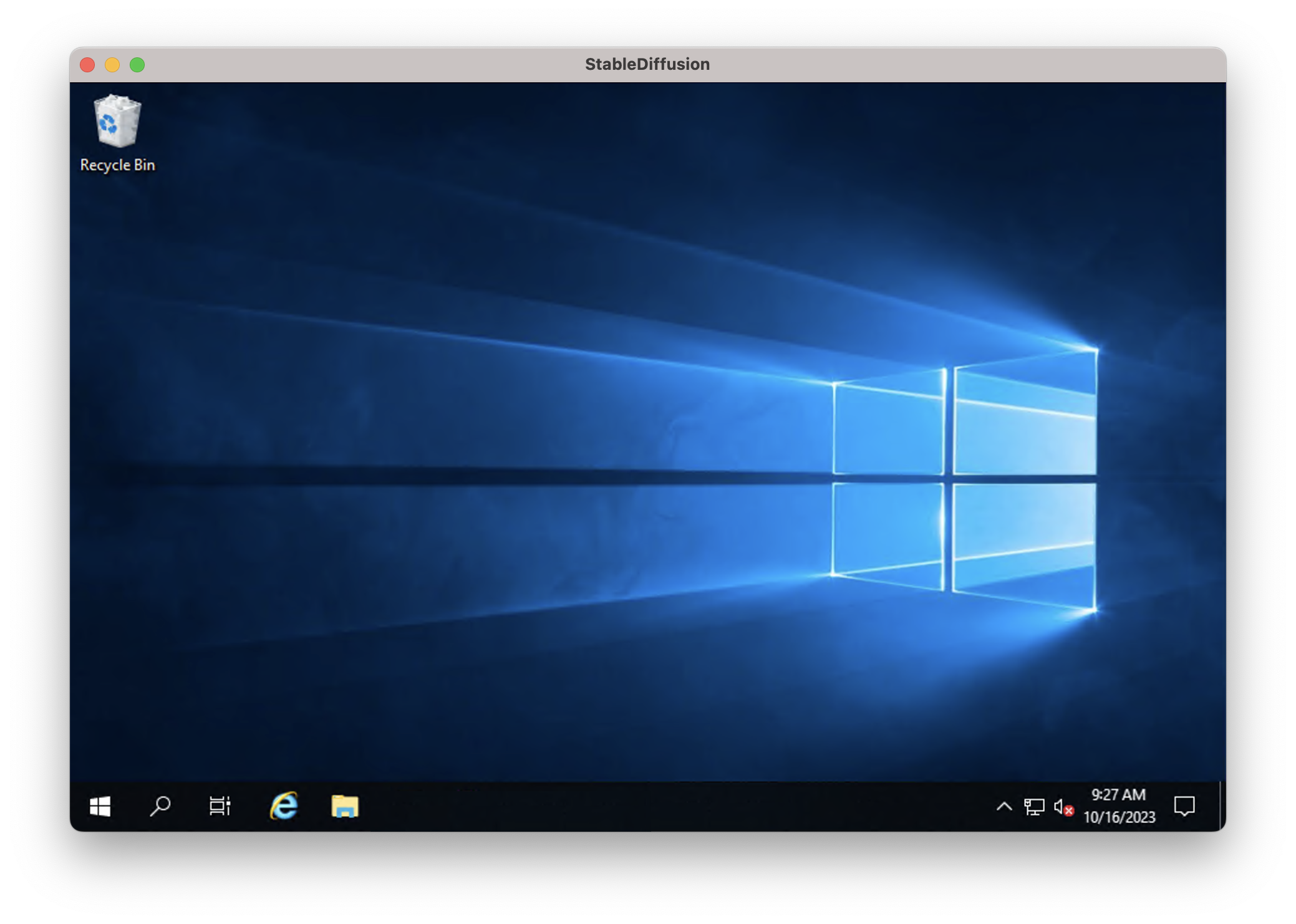1296x924 pixels.
Task: Close the StableDiffusion window with the red button
Action: click(x=87, y=65)
